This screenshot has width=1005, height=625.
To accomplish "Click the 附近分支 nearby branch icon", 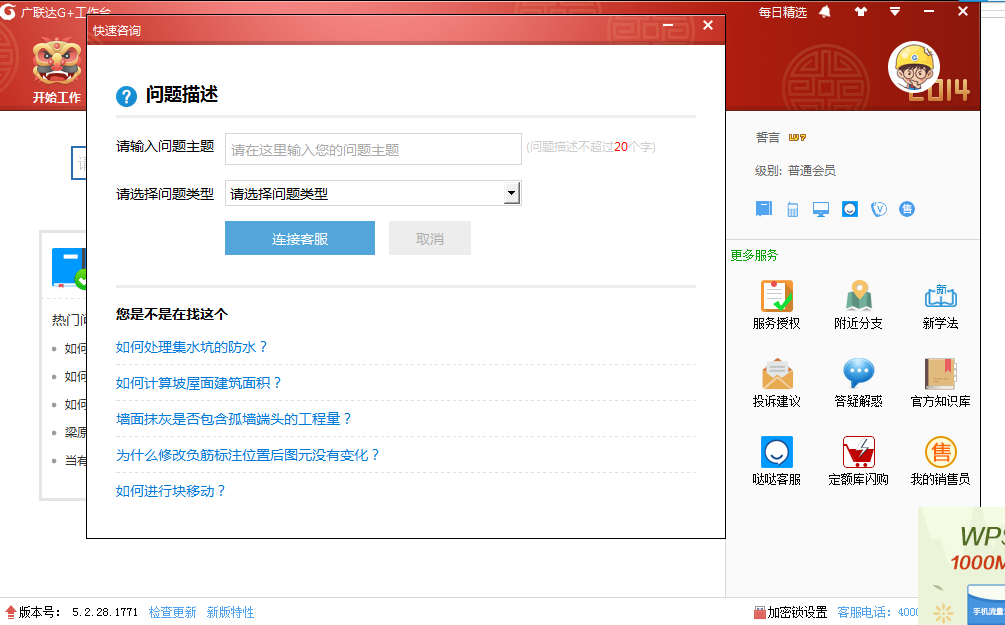I will point(857,298).
